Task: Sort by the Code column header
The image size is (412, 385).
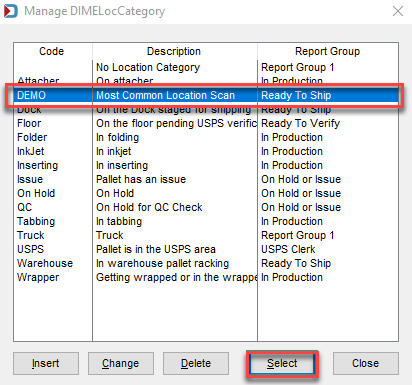Action: click(x=53, y=51)
